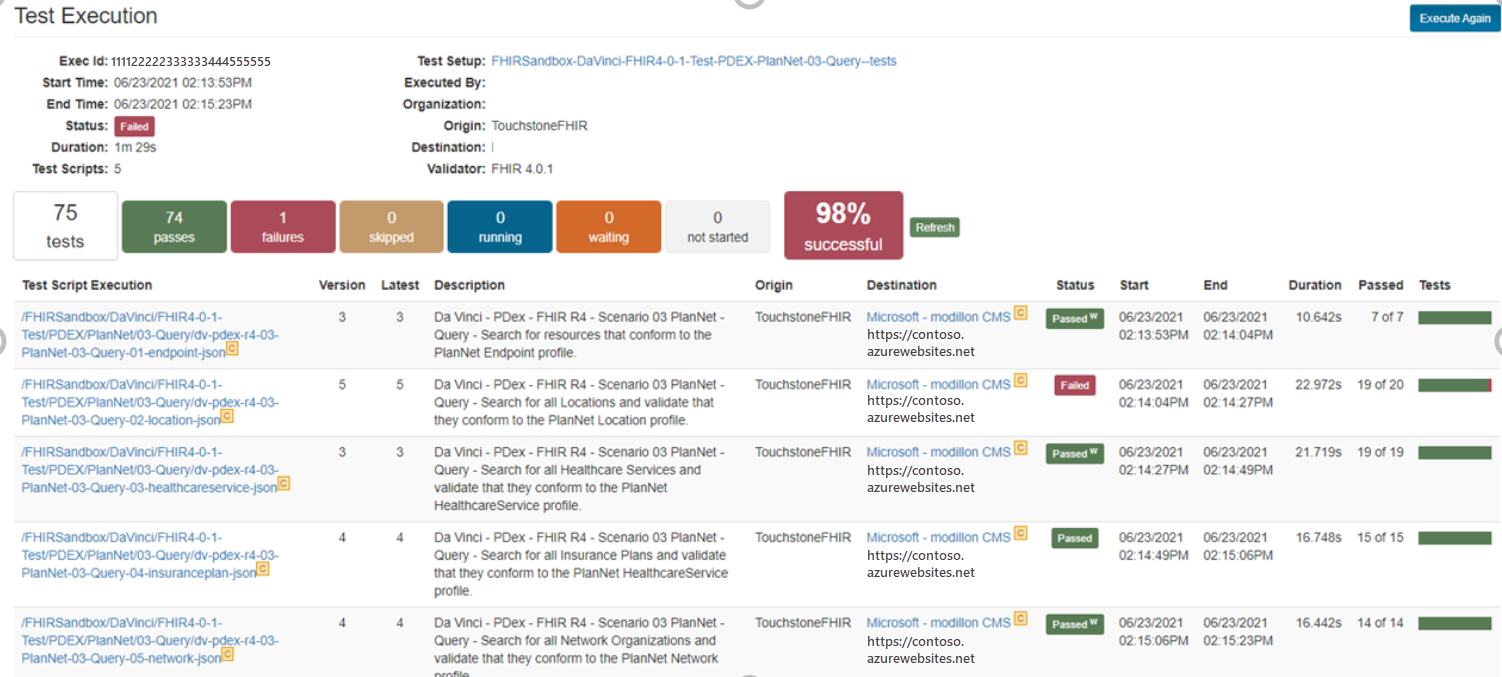
Task: Click the Failed badge on the location-json row
Action: coord(1074,384)
